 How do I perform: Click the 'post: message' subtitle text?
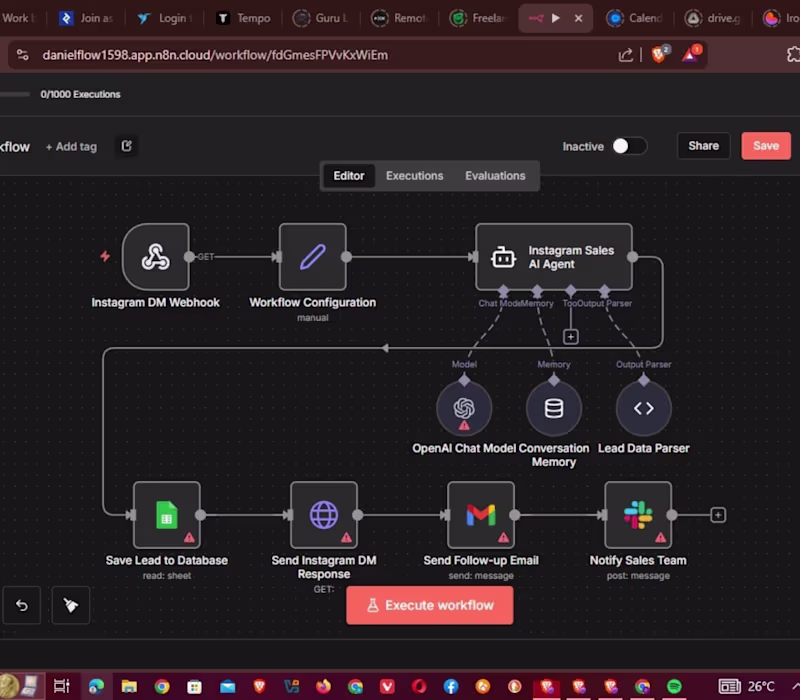[x=638, y=576]
